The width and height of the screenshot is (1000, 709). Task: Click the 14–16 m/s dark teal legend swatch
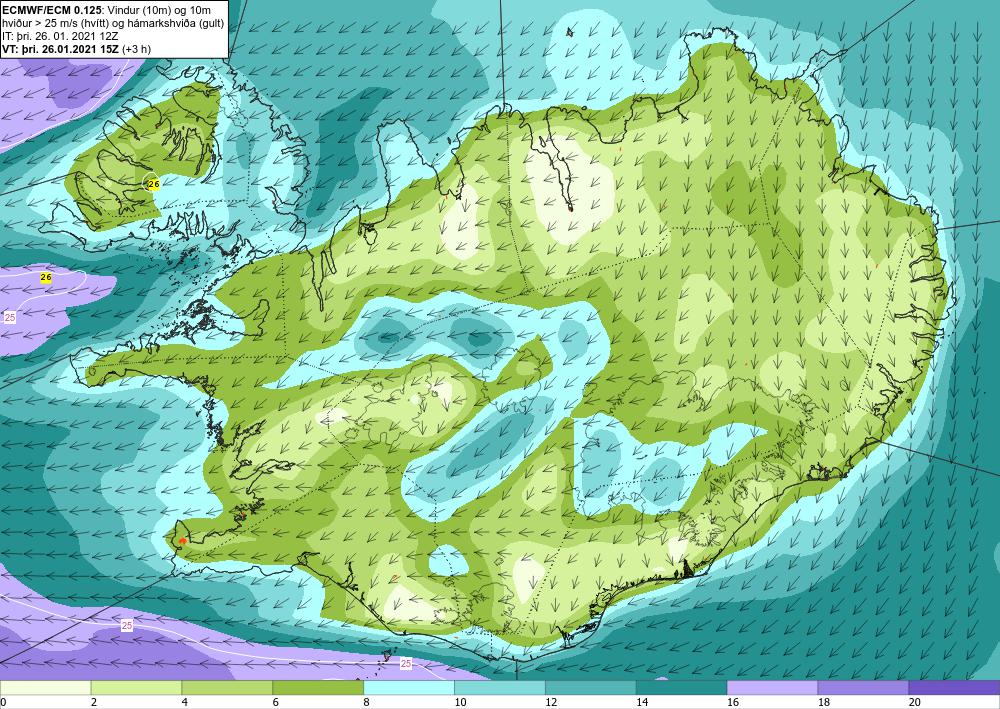coord(682,688)
